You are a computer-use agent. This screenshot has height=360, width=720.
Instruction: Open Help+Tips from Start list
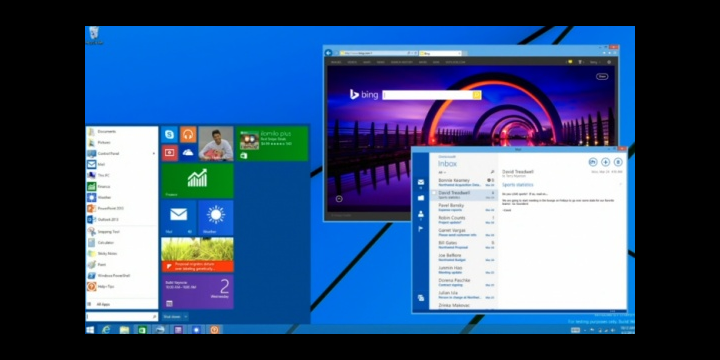tap(122, 287)
